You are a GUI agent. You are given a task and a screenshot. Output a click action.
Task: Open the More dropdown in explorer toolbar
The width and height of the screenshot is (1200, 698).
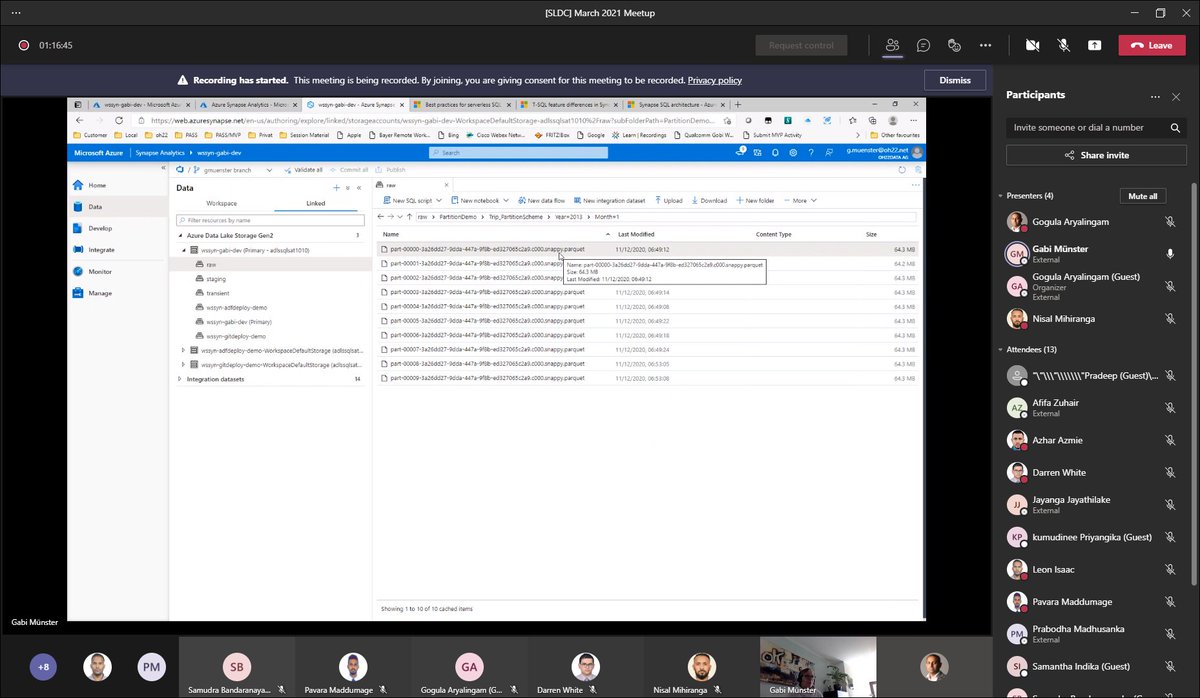(799, 200)
